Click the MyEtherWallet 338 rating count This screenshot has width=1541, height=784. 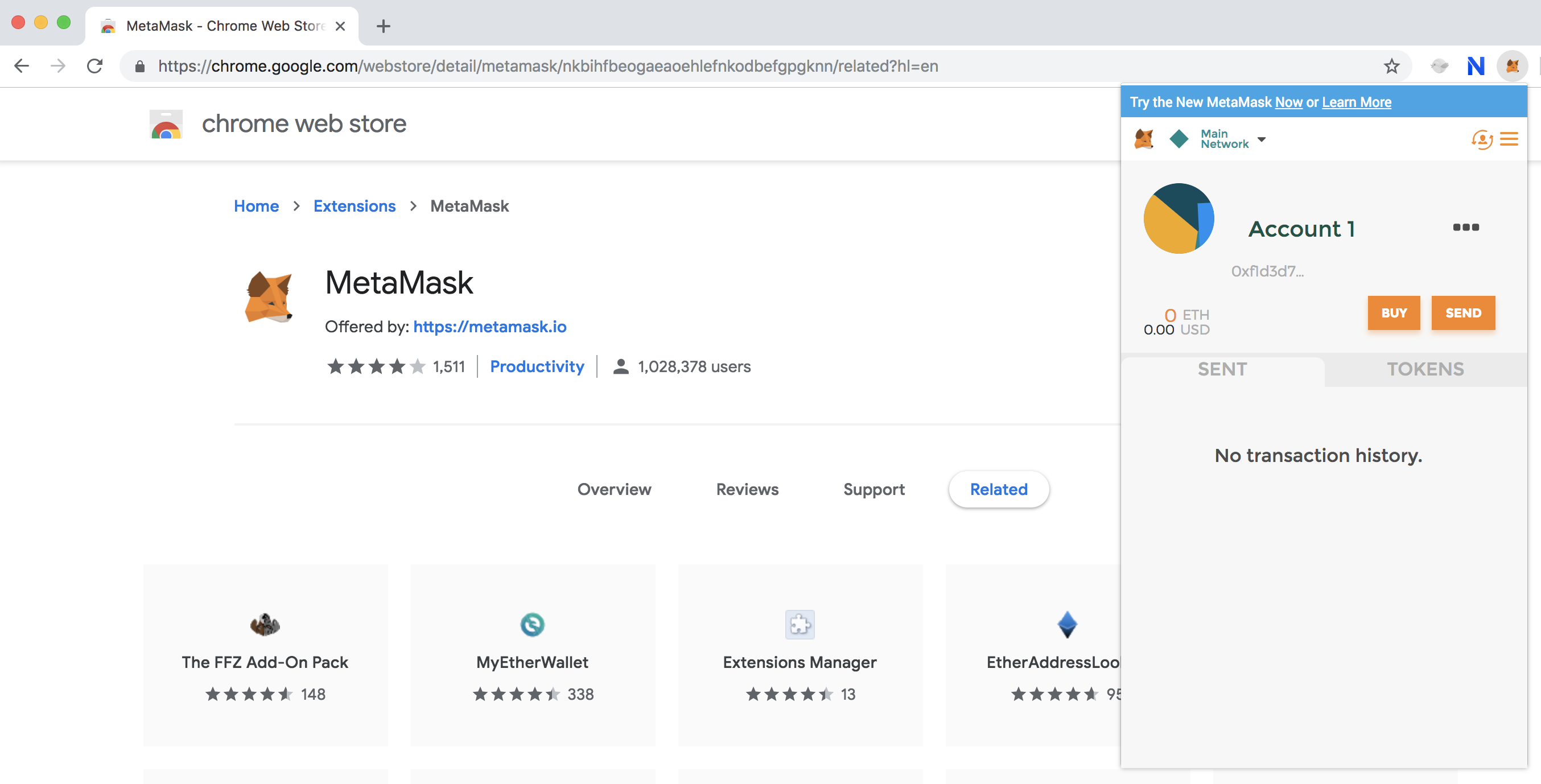point(580,694)
